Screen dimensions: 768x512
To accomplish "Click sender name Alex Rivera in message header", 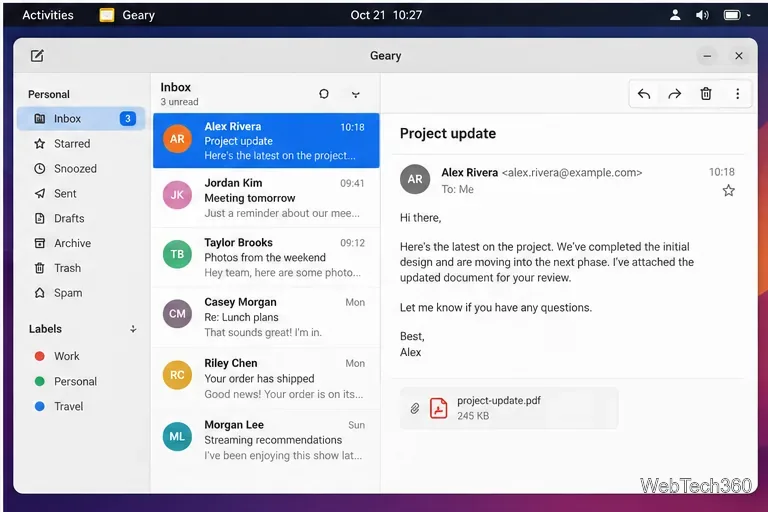I will [x=469, y=172].
